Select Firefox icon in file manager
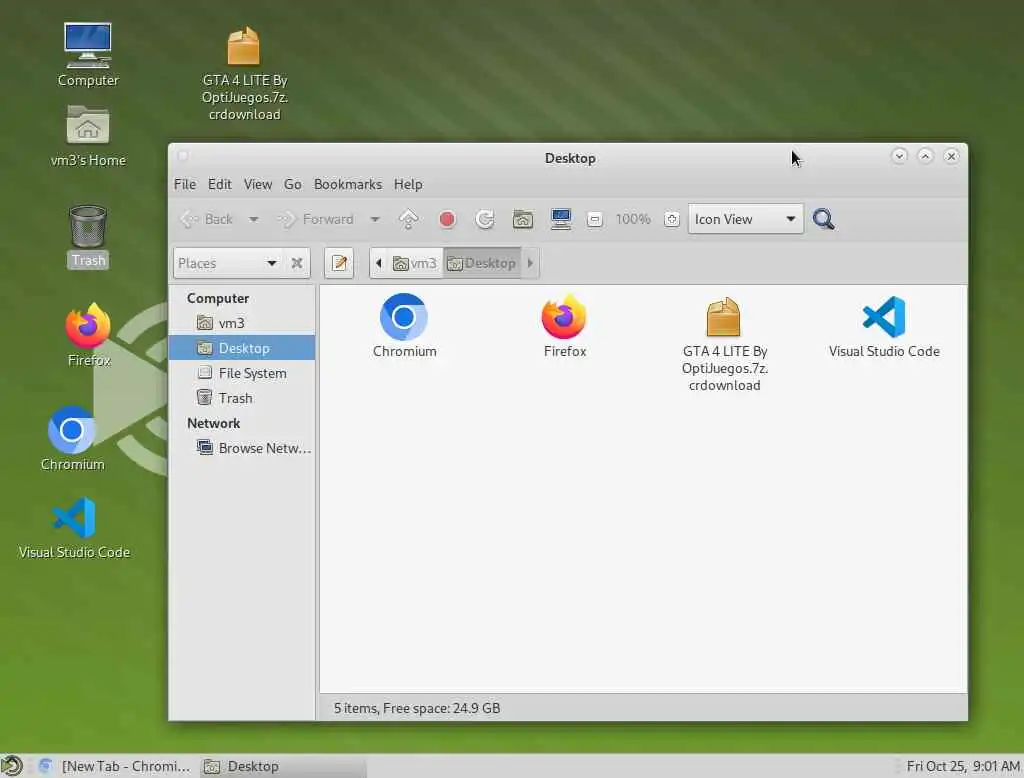Viewport: 1024px width, 778px height. 565,326
